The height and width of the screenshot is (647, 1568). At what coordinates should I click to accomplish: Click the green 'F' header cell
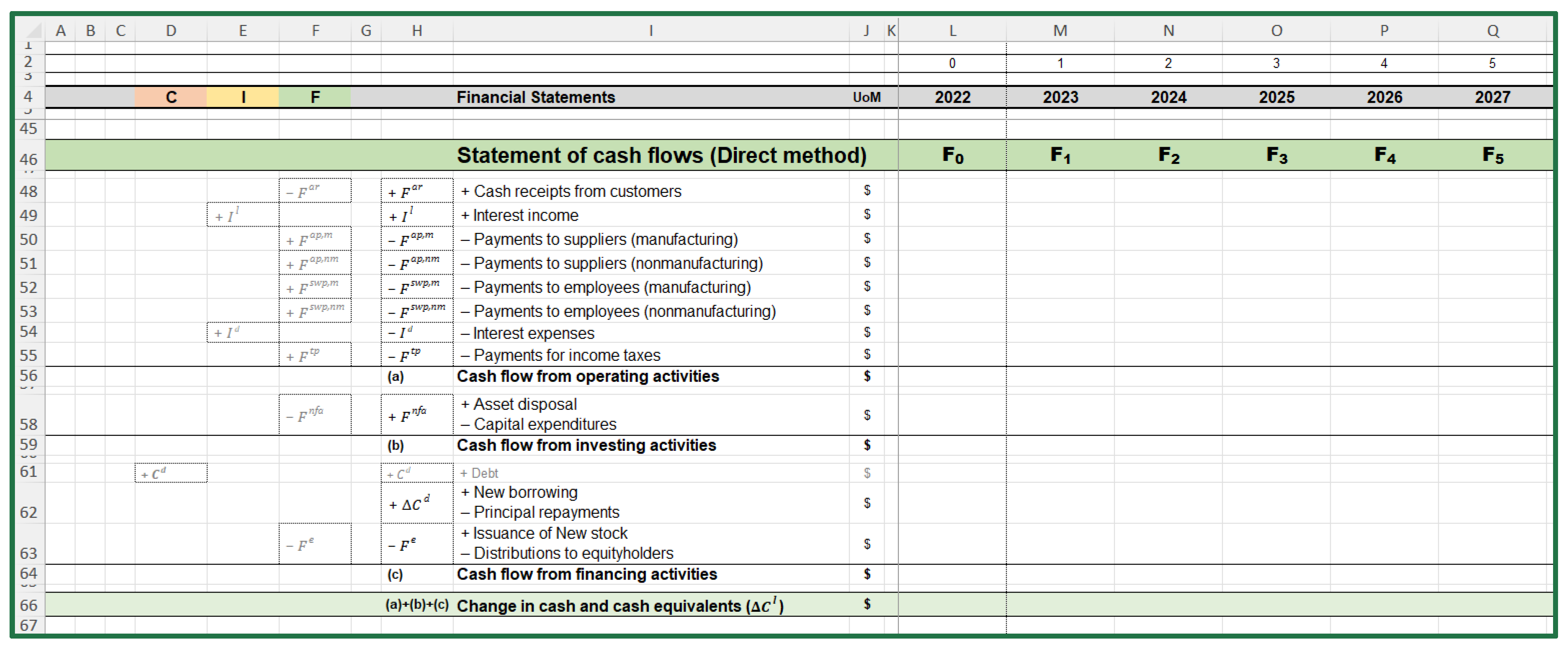[315, 97]
